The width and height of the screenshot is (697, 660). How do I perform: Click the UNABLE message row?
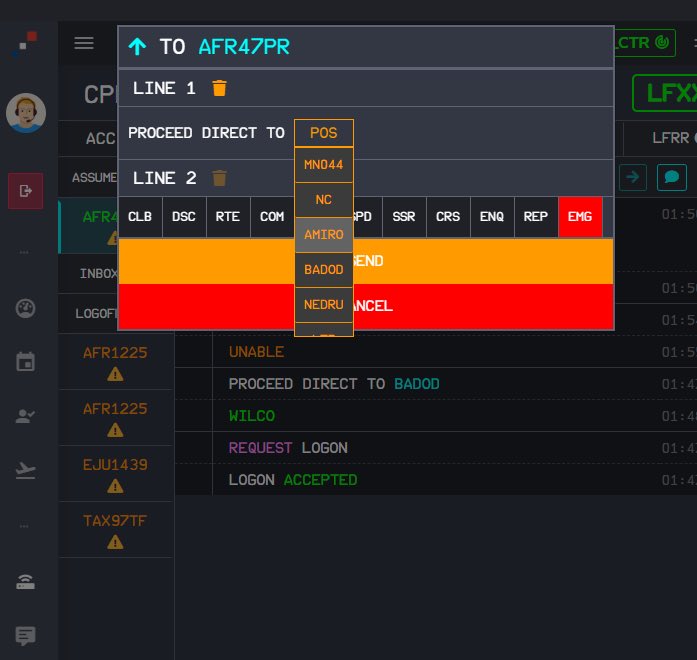click(436, 352)
